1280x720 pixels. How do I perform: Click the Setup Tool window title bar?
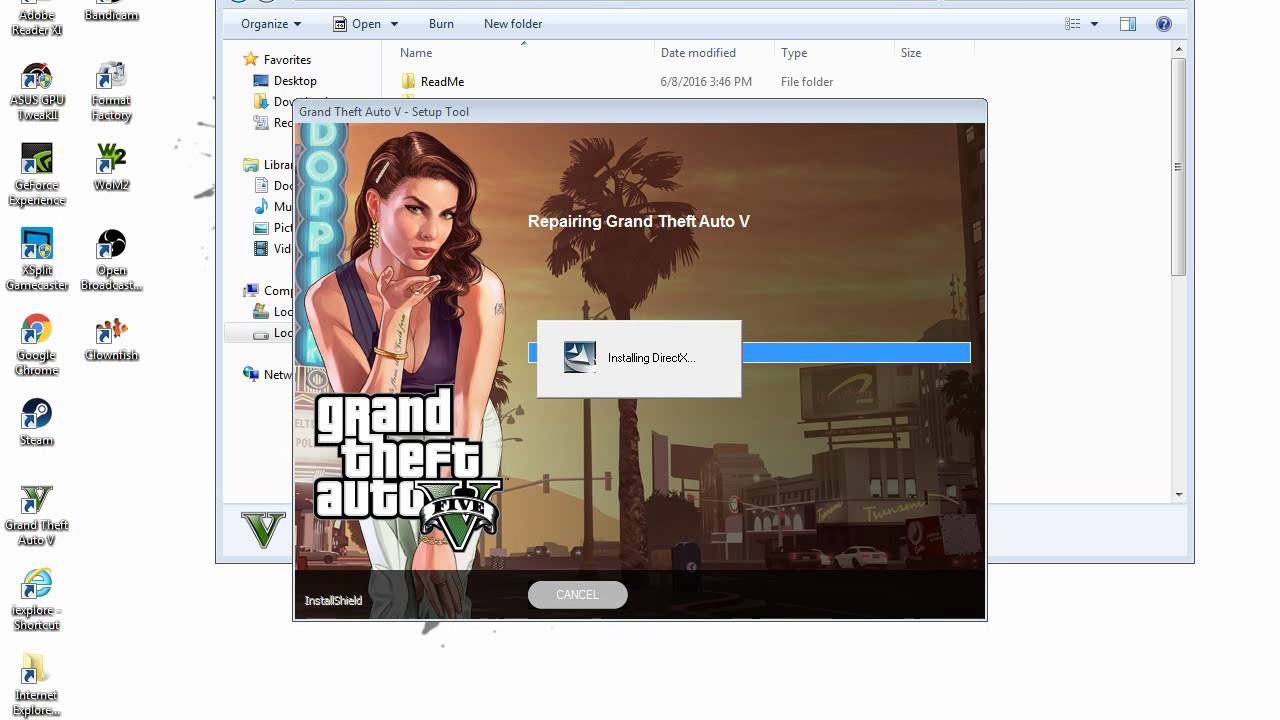640,111
